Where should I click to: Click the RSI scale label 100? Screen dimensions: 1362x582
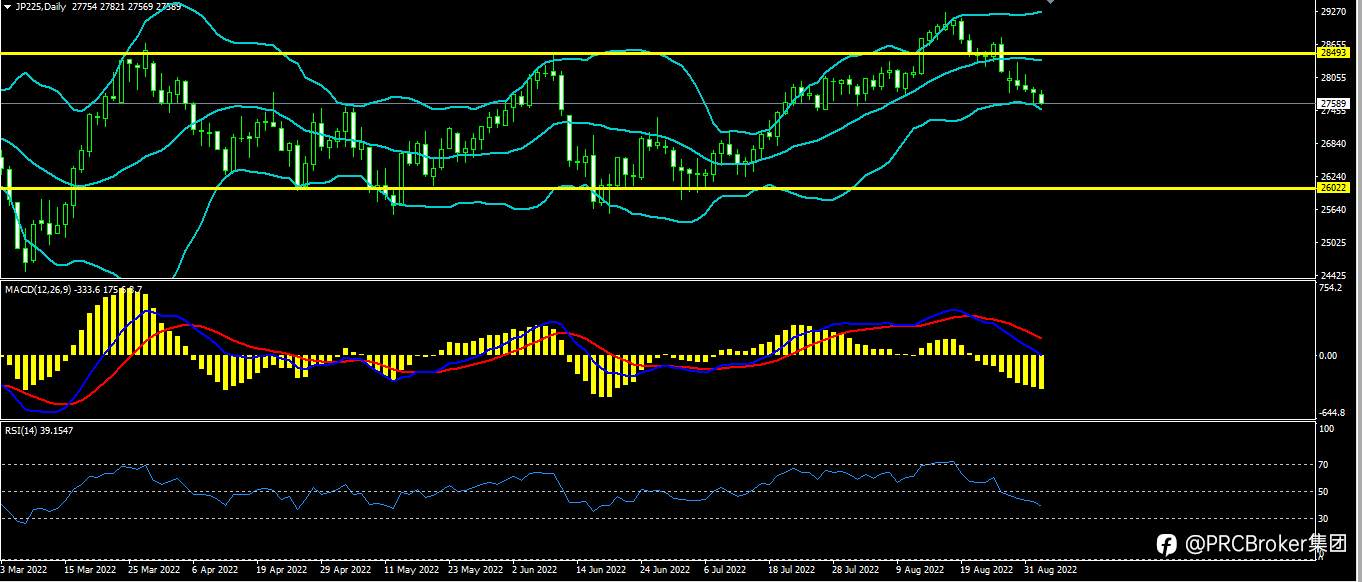1327,429
